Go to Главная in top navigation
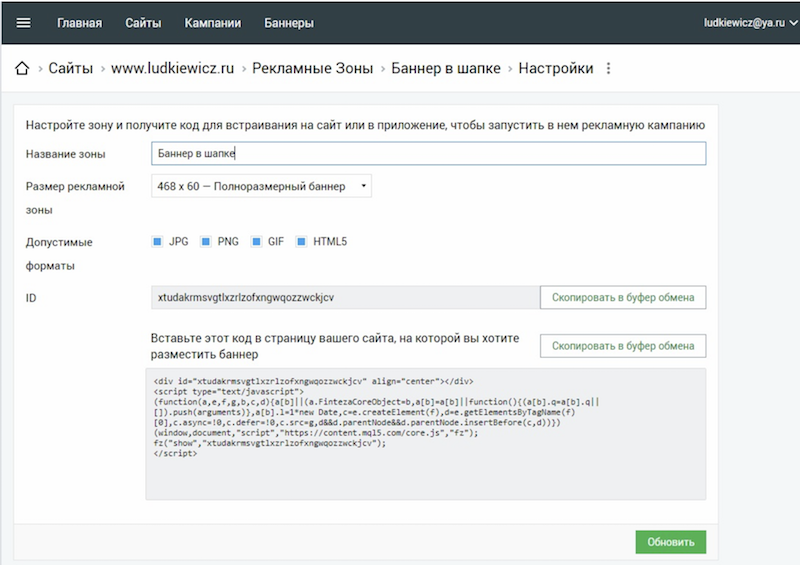The width and height of the screenshot is (800, 565). pyautogui.click(x=80, y=23)
